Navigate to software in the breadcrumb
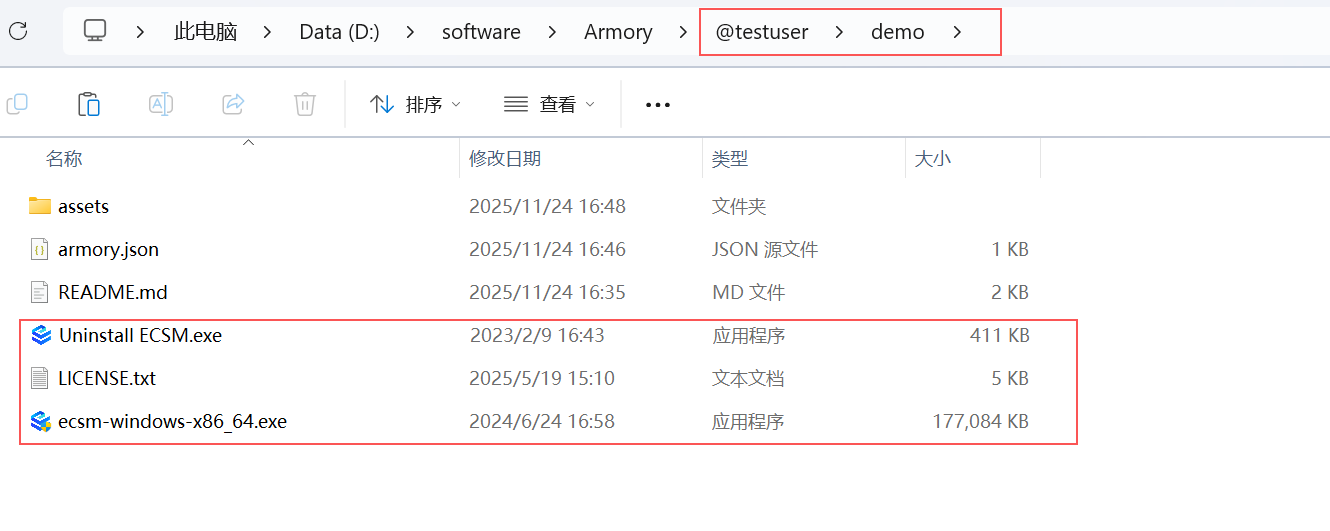The width and height of the screenshot is (1330, 531). click(481, 32)
